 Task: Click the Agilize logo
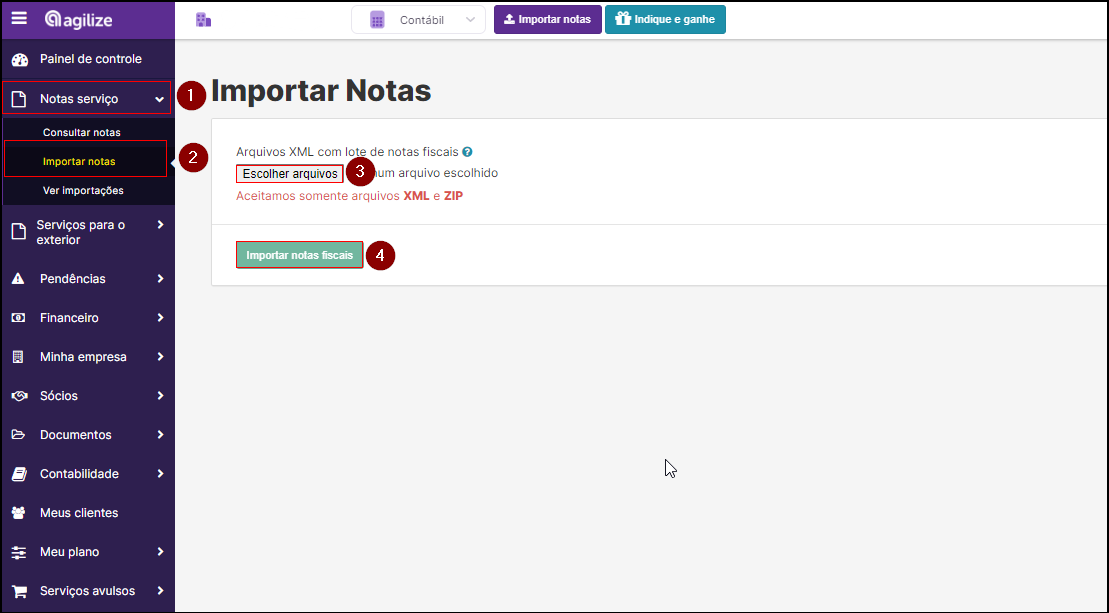pos(79,19)
